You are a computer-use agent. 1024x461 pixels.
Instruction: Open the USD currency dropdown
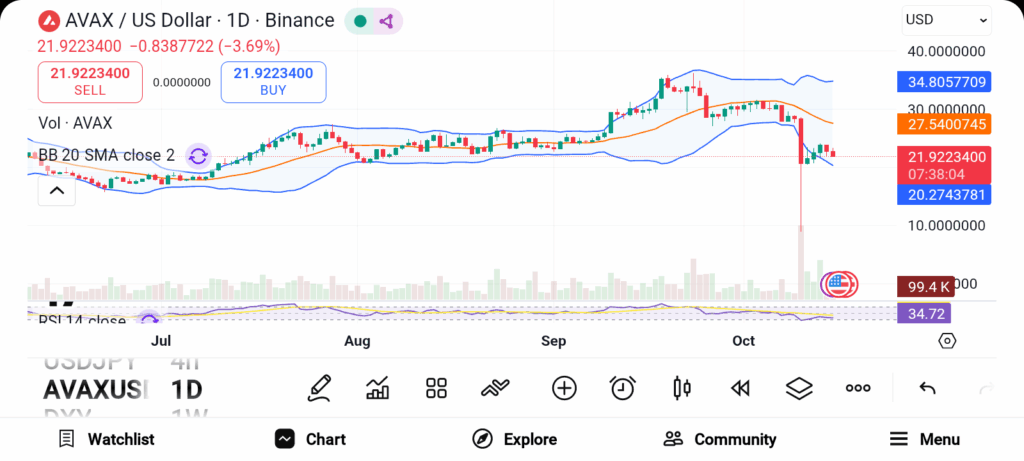point(946,20)
